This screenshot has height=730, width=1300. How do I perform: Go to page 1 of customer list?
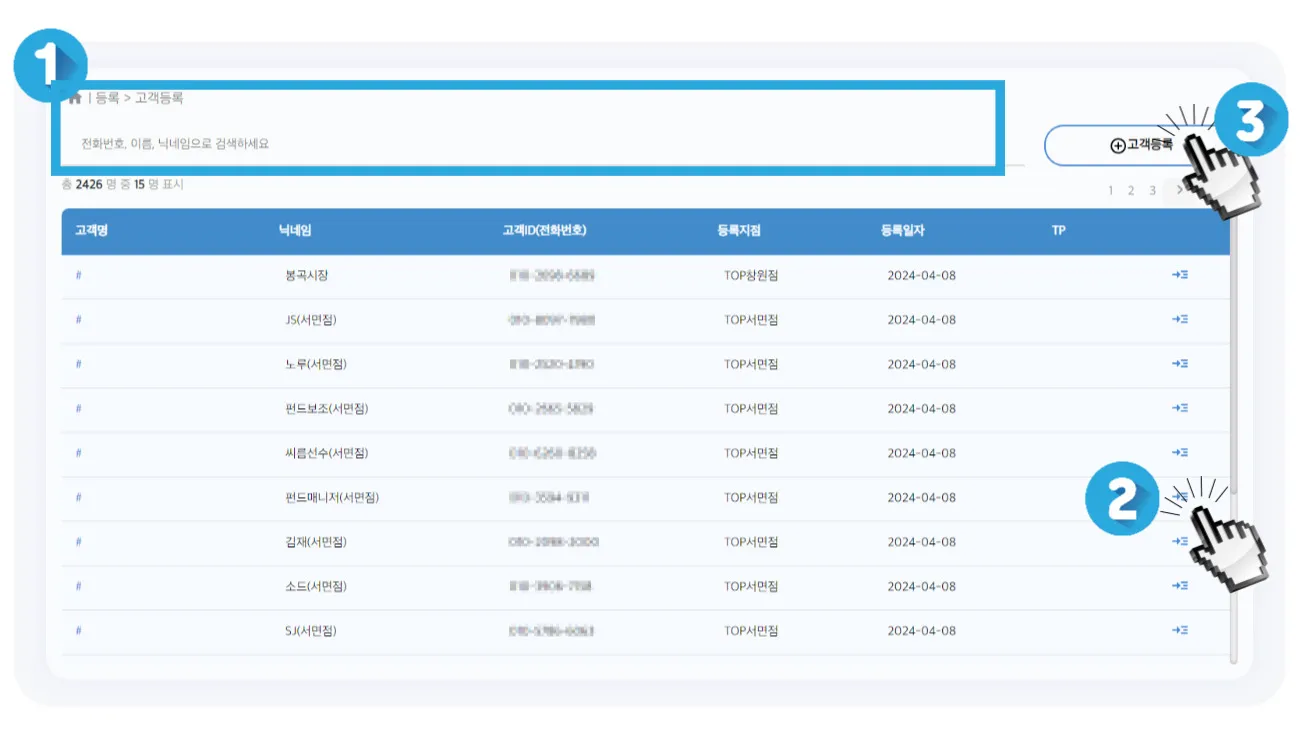(x=1111, y=190)
